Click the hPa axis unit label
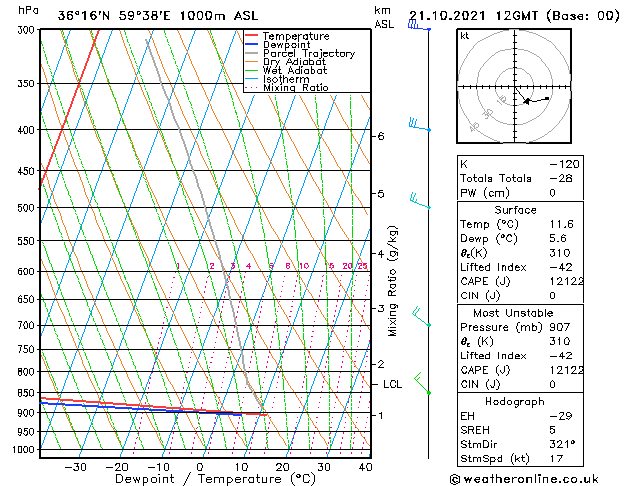Screen dimensions: 629x486 click(x=28, y=10)
